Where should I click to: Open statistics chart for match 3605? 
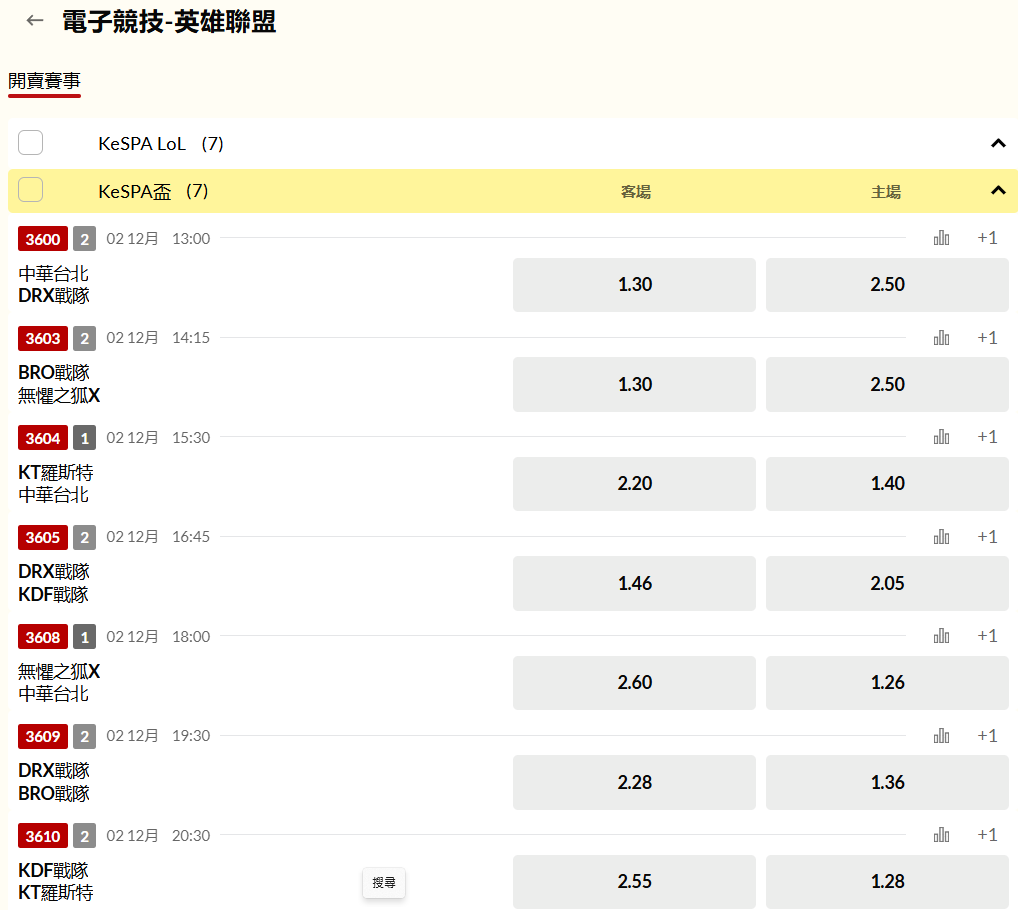941,537
